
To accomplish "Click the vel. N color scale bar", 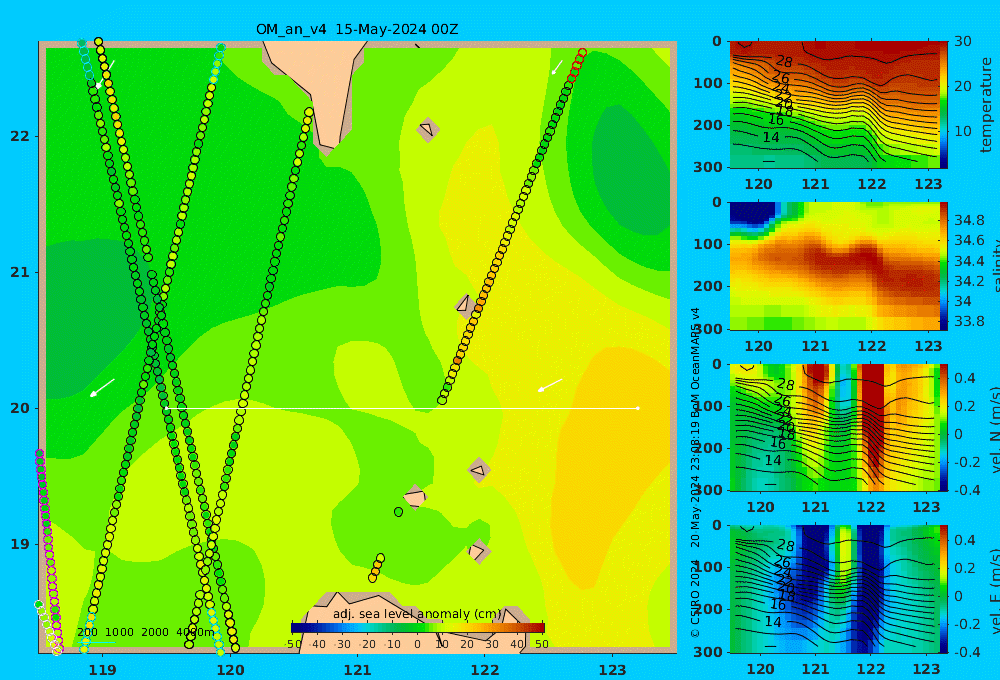I will click(x=944, y=427).
